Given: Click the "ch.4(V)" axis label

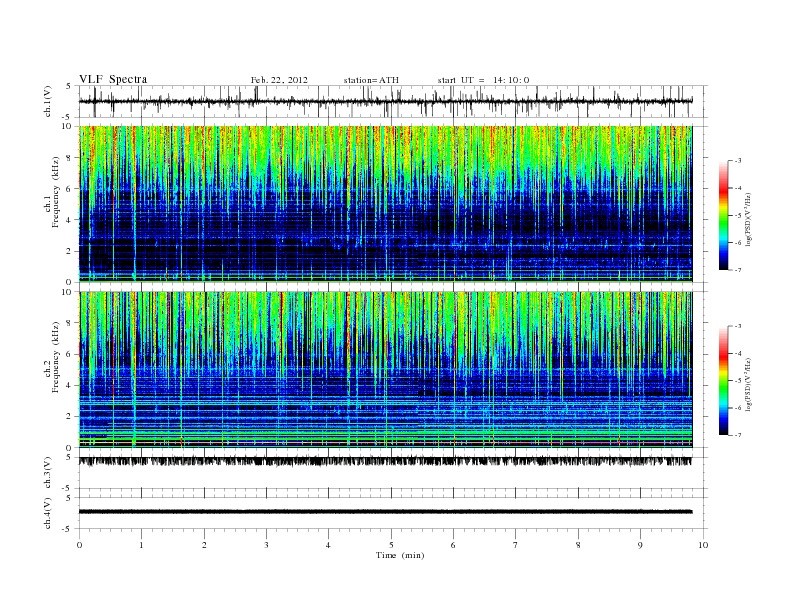Looking at the screenshot, I should 47,513.
